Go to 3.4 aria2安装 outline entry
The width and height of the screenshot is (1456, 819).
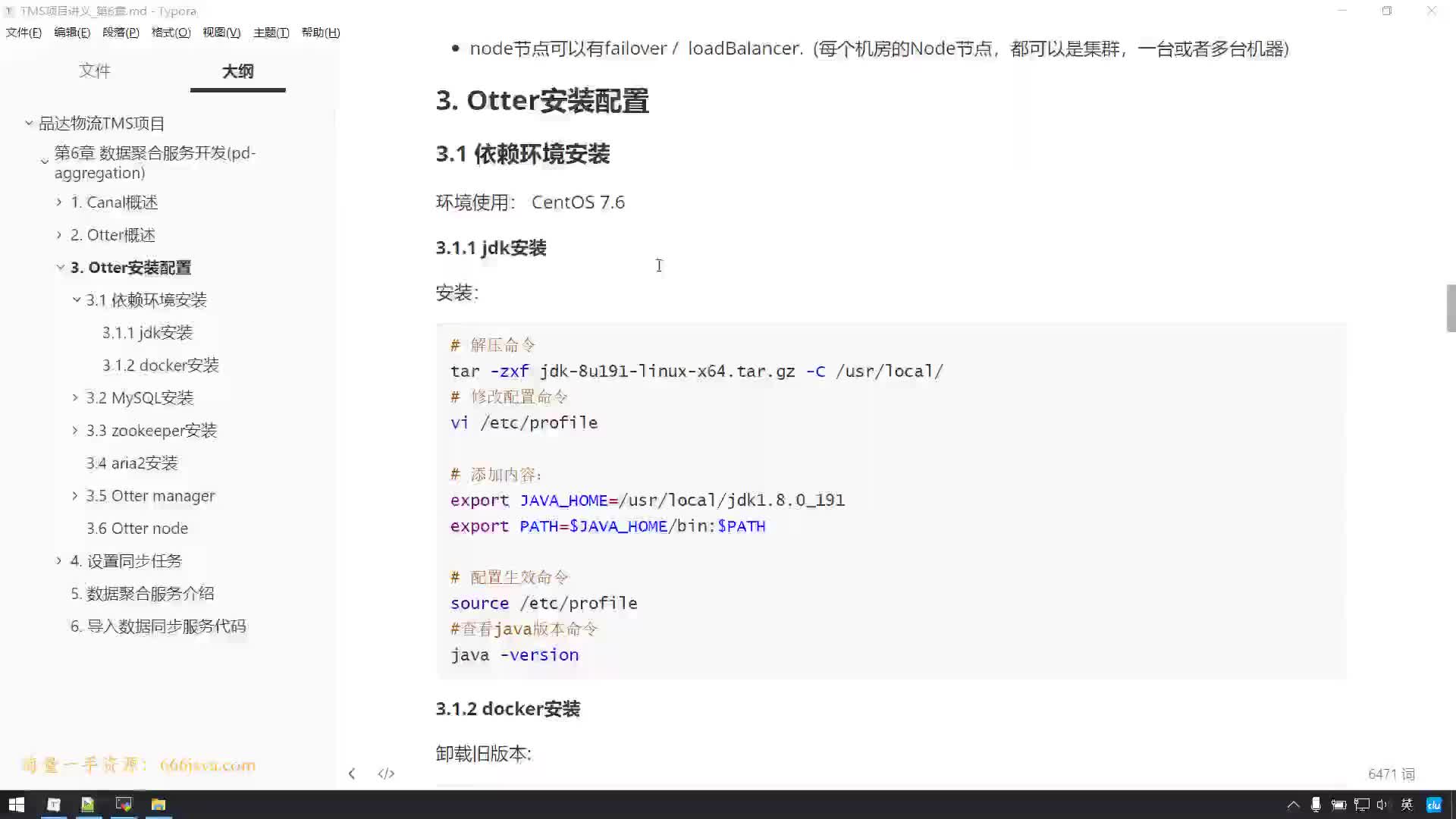pyautogui.click(x=132, y=463)
